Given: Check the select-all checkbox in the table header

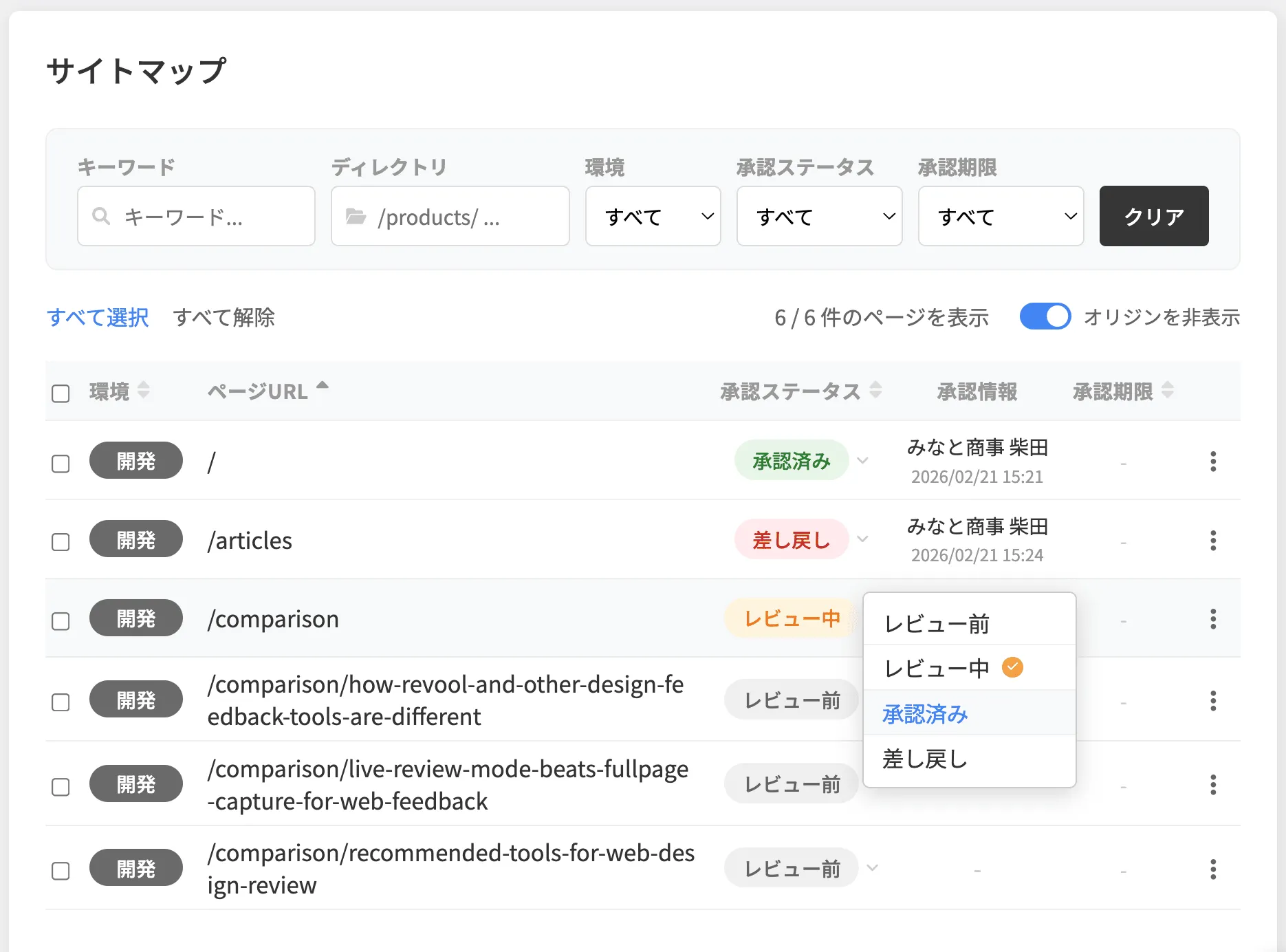Looking at the screenshot, I should coord(61,391).
